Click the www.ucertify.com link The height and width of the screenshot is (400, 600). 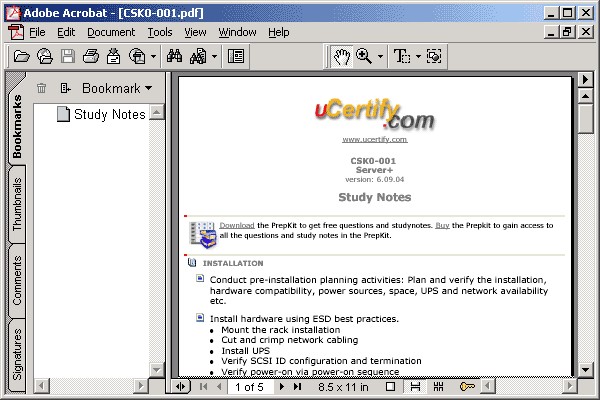(374, 139)
